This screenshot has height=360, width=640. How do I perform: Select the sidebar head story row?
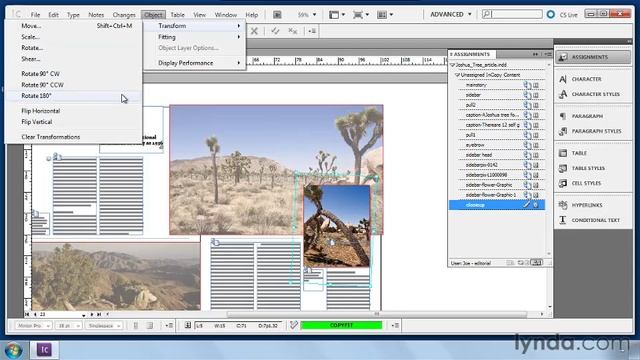pos(497,155)
